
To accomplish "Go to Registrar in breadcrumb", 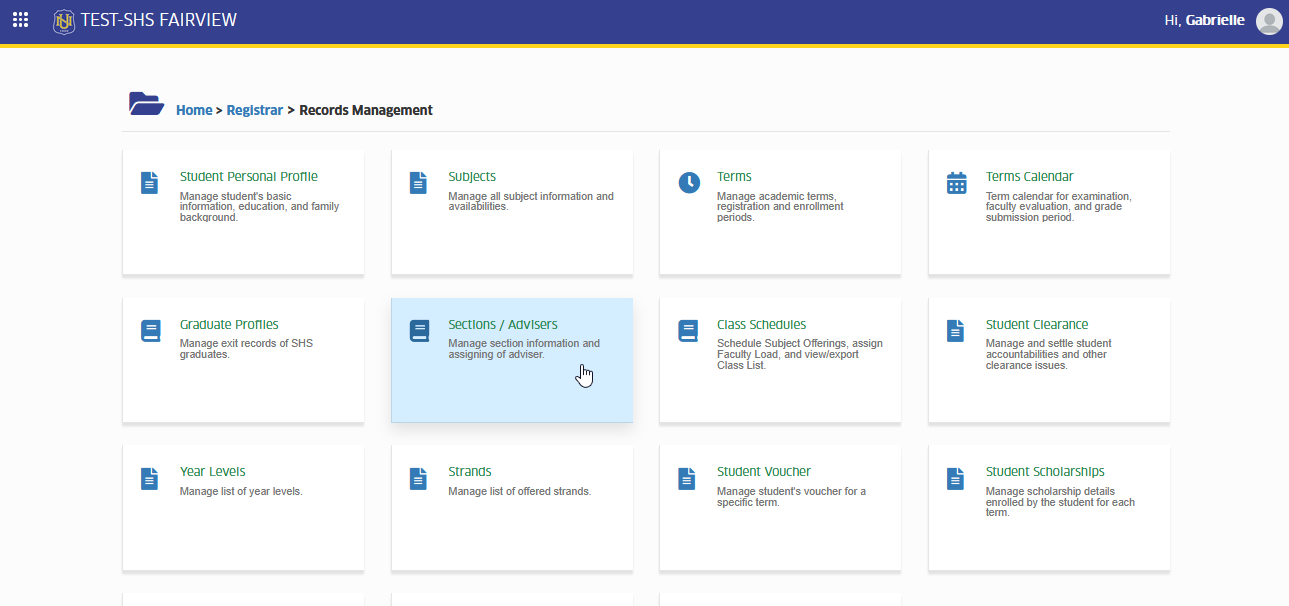I will [x=255, y=110].
